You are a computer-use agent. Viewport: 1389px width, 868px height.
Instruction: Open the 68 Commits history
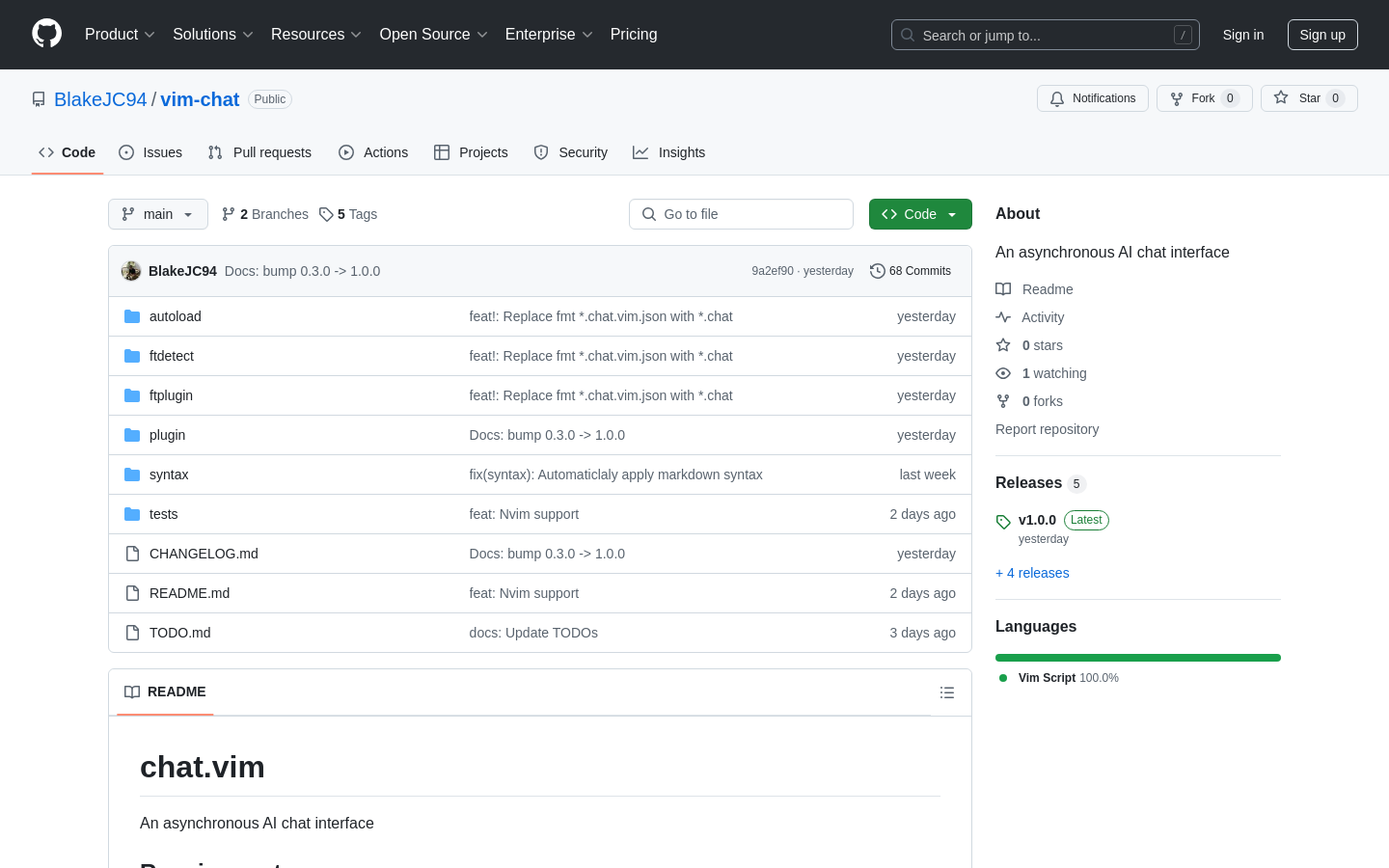point(911,271)
